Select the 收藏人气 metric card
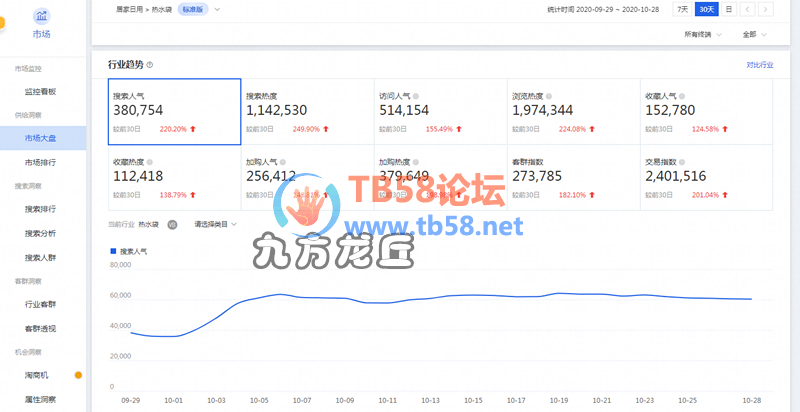 [x=707, y=112]
